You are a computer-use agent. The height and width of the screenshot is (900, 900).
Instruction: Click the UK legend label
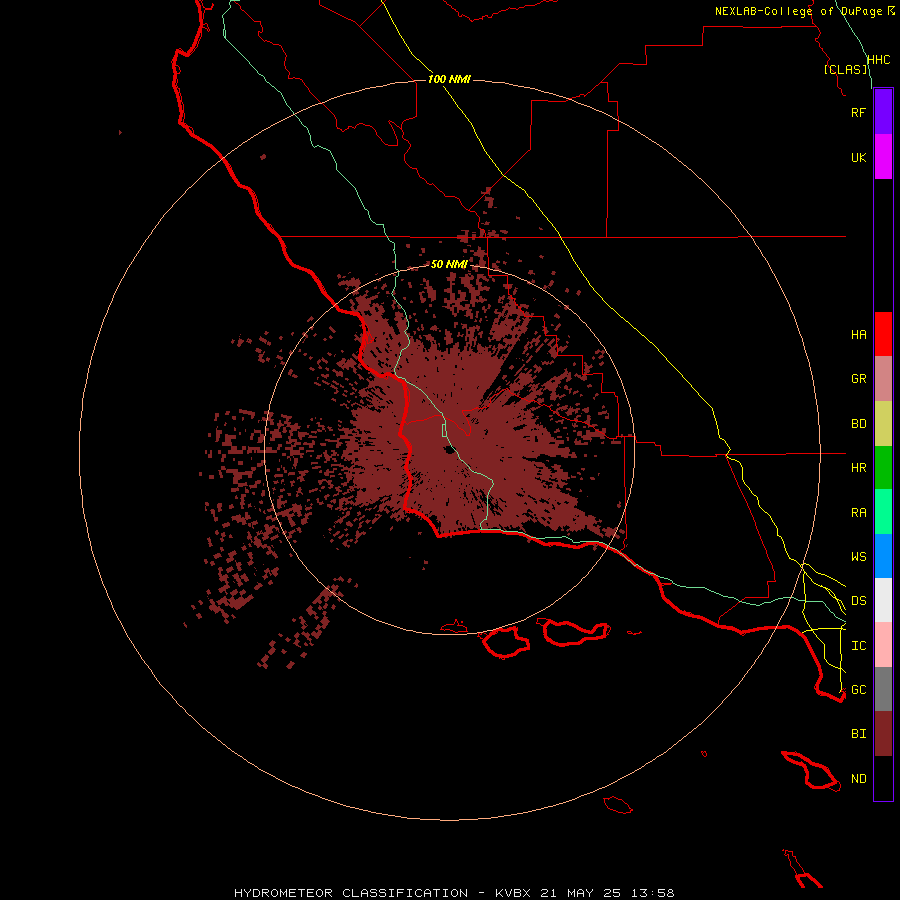(x=858, y=157)
